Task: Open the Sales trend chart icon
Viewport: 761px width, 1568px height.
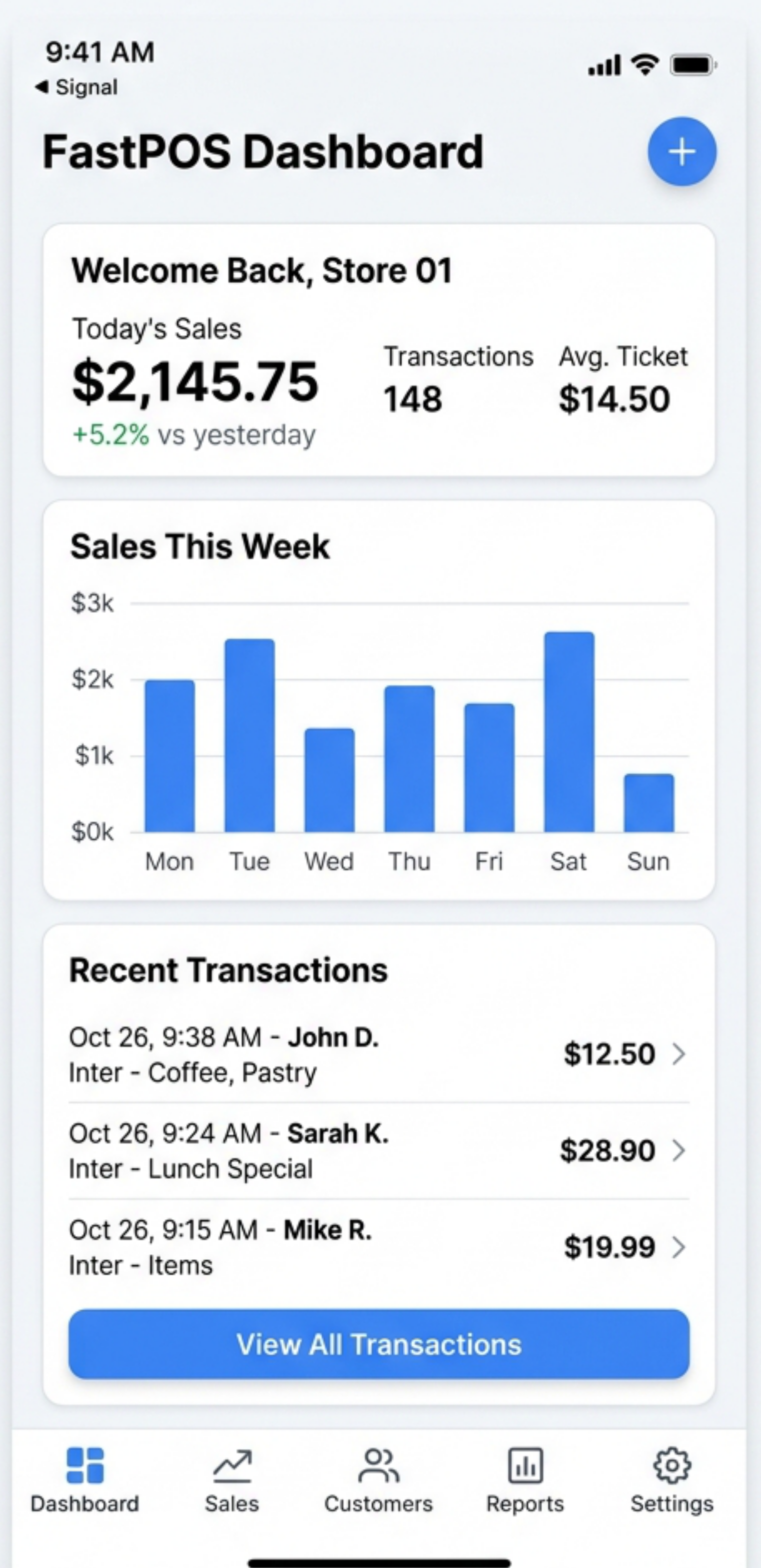Action: click(x=232, y=1466)
